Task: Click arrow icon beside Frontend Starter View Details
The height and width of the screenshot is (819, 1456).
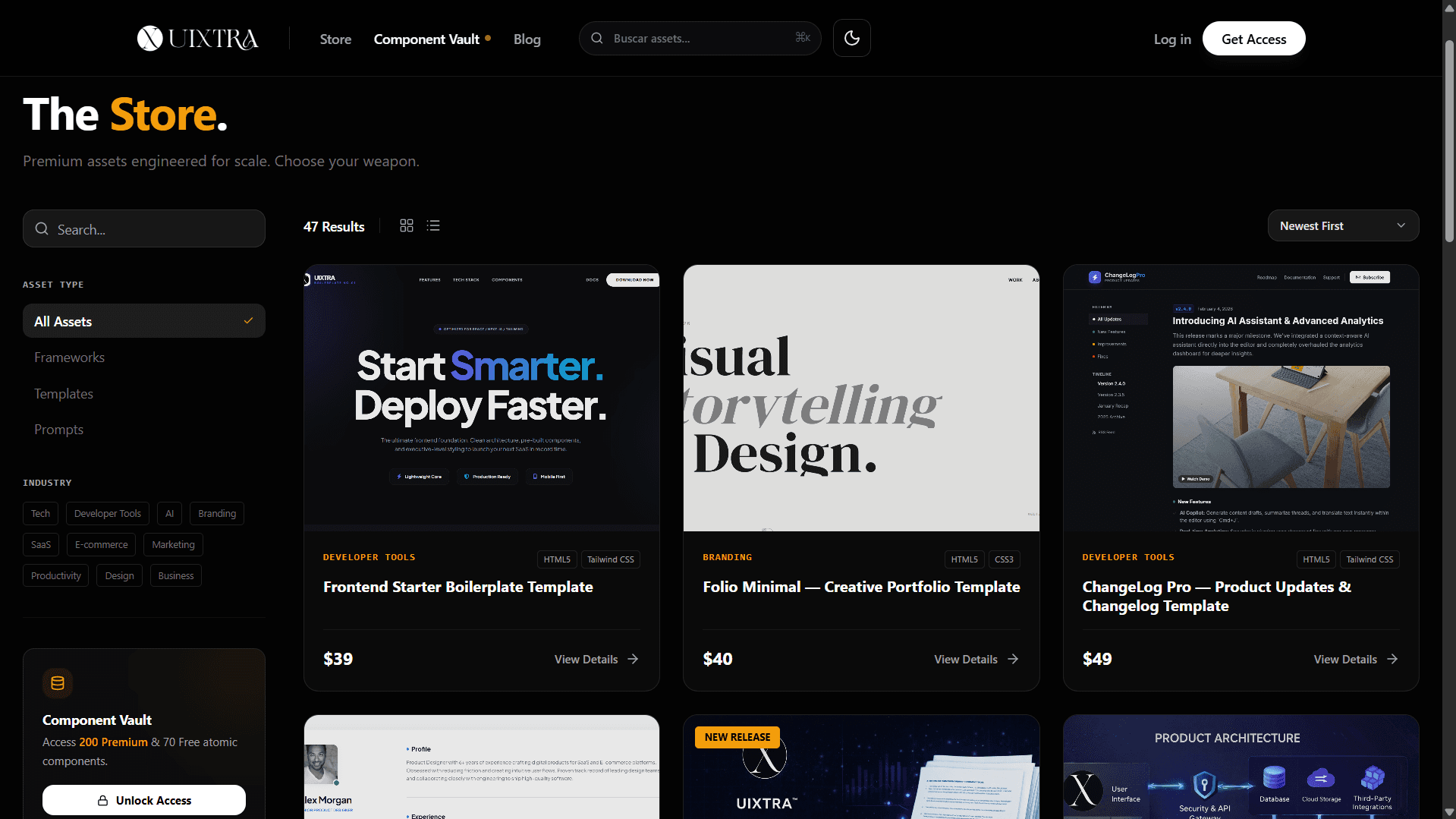Action: click(x=633, y=660)
